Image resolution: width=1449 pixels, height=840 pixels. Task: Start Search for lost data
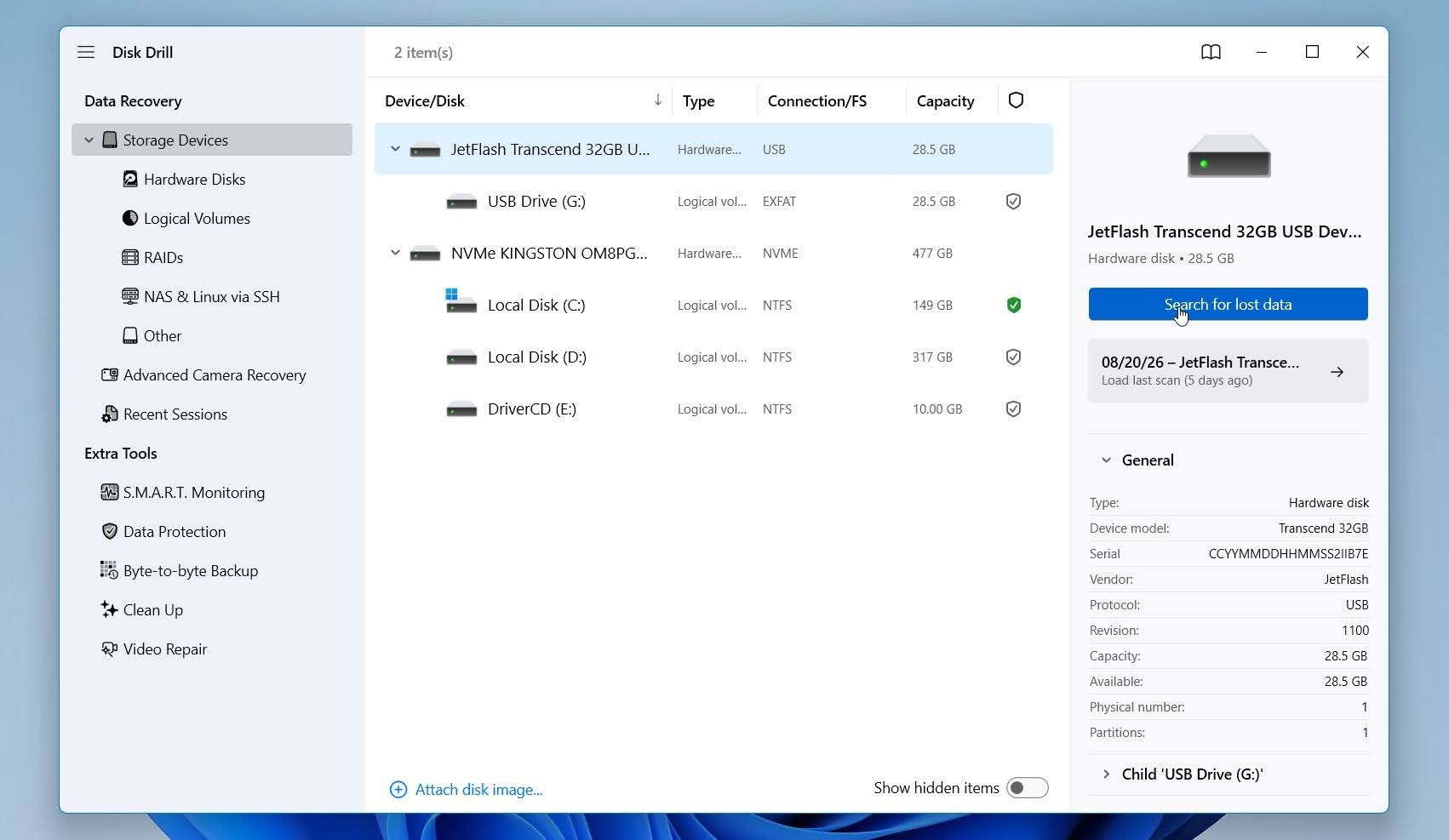(x=1228, y=304)
